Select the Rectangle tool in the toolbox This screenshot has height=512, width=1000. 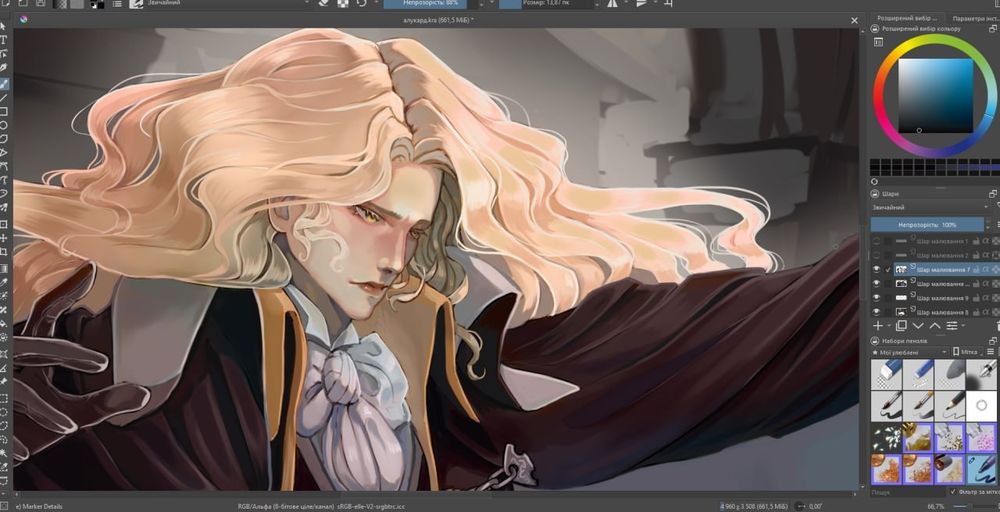4,112
